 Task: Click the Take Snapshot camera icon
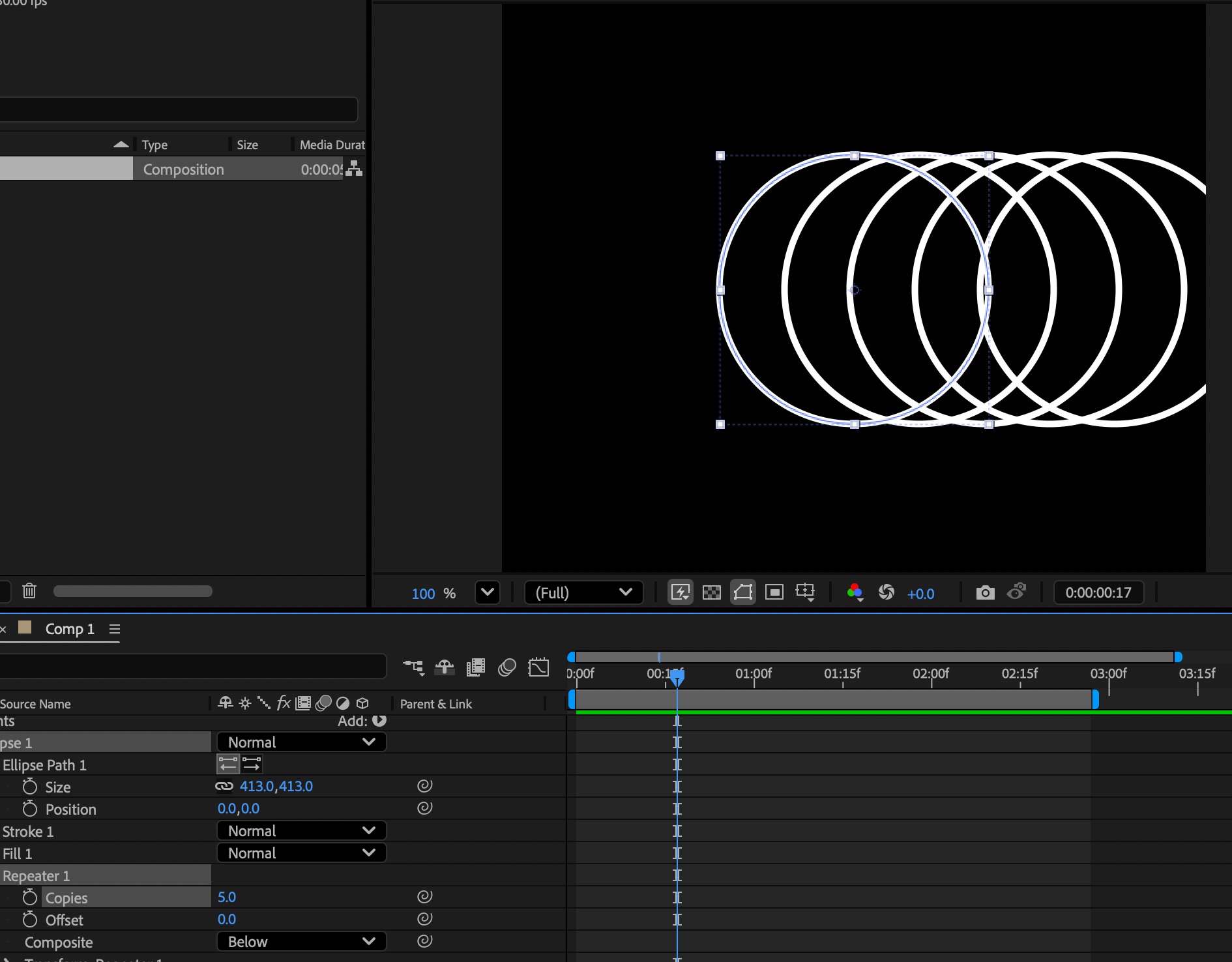pyautogui.click(x=985, y=592)
